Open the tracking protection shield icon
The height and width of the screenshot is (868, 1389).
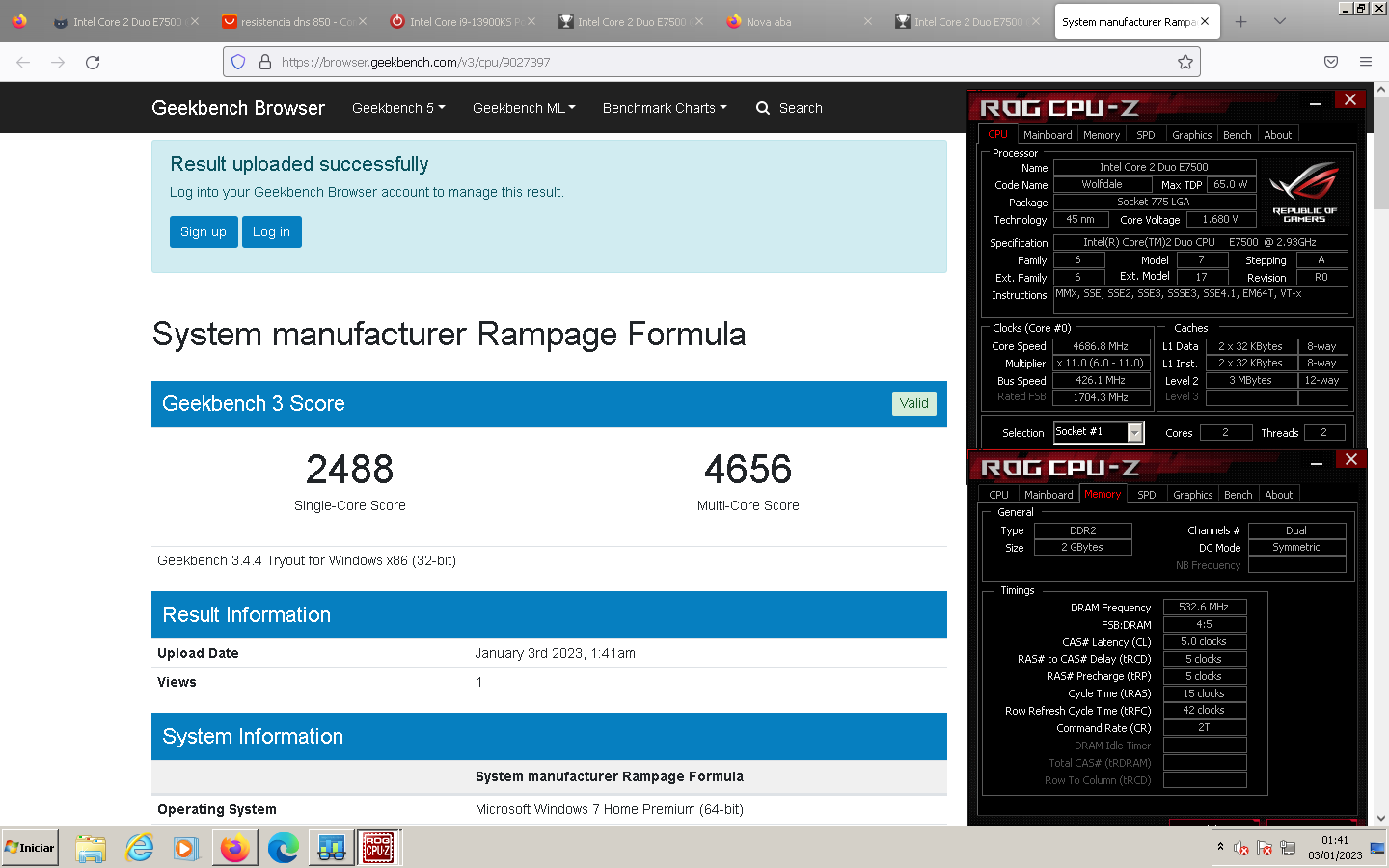pyautogui.click(x=238, y=62)
